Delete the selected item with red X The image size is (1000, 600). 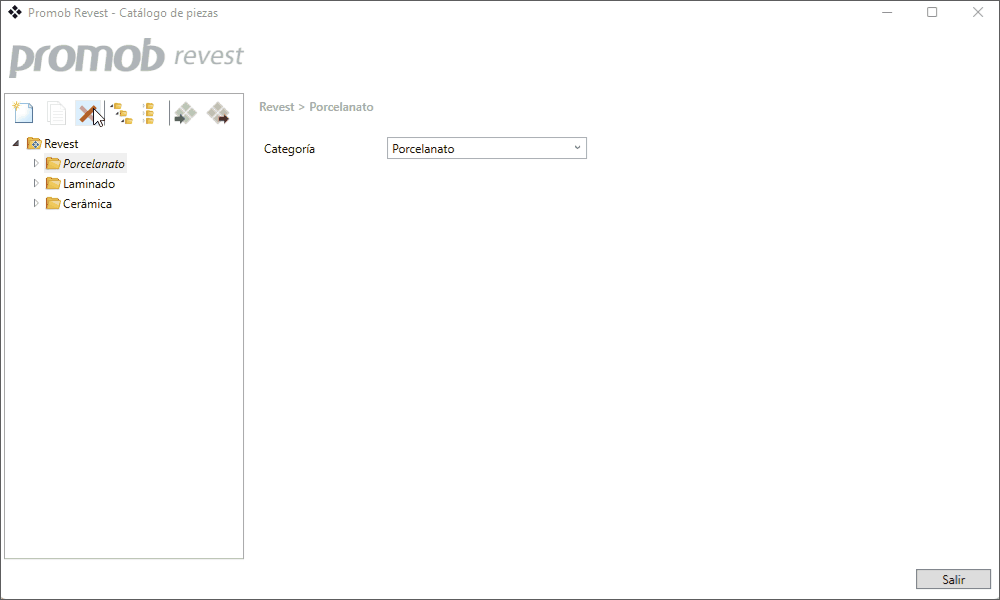click(x=88, y=113)
